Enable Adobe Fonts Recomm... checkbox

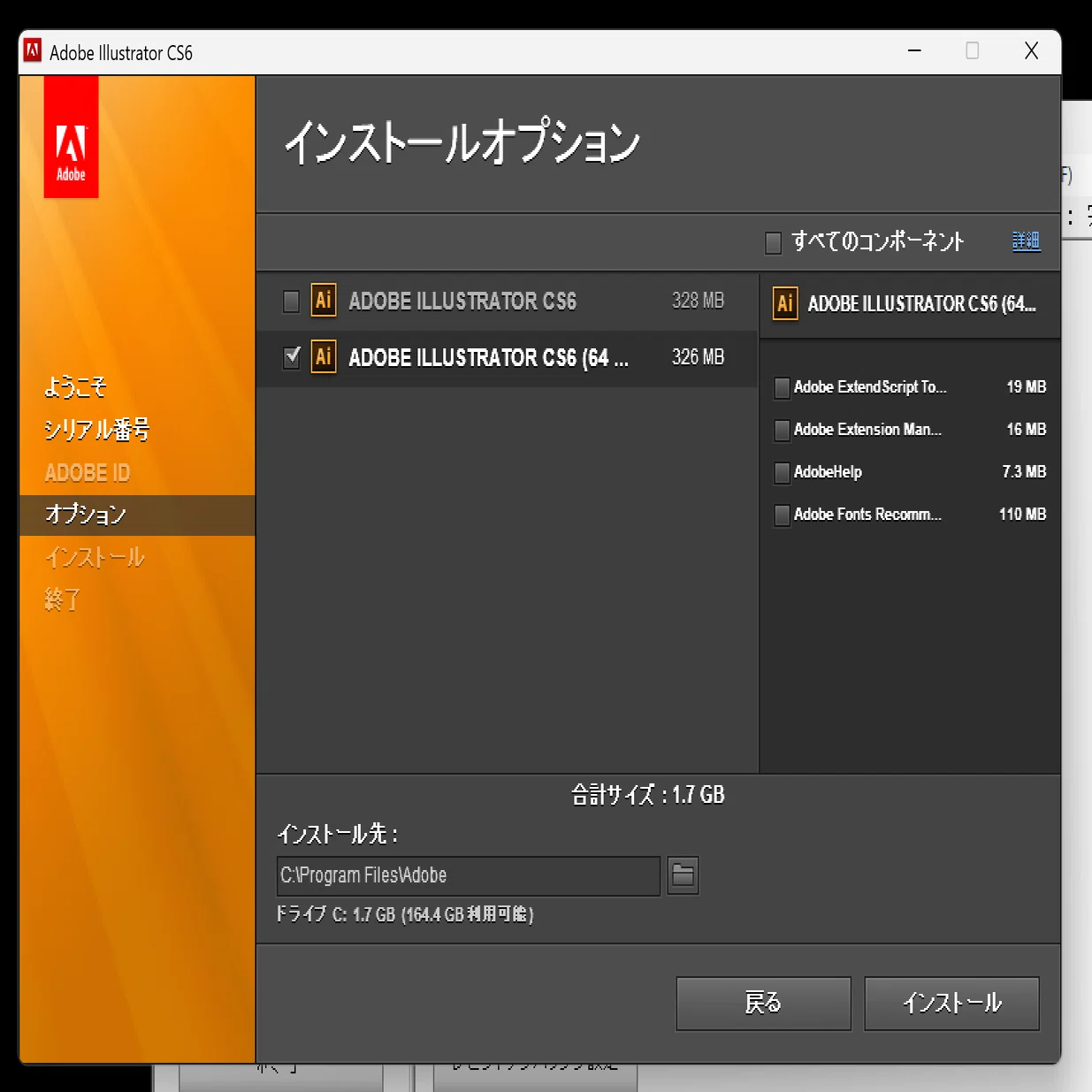(782, 515)
